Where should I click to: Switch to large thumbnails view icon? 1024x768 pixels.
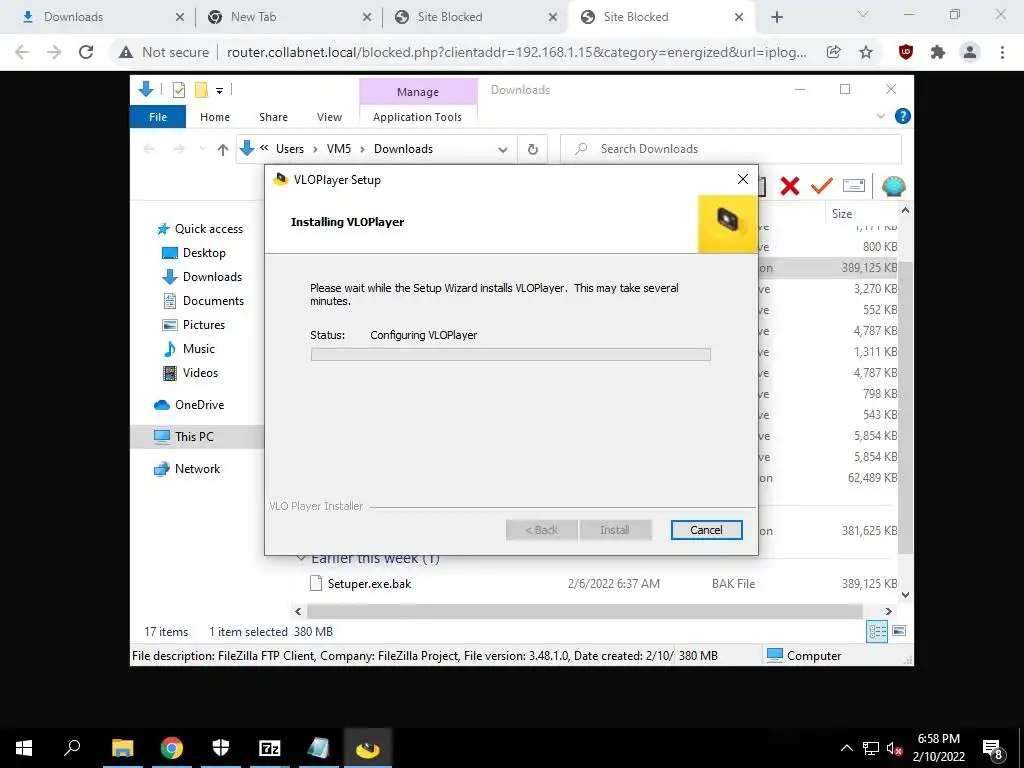[899, 631]
